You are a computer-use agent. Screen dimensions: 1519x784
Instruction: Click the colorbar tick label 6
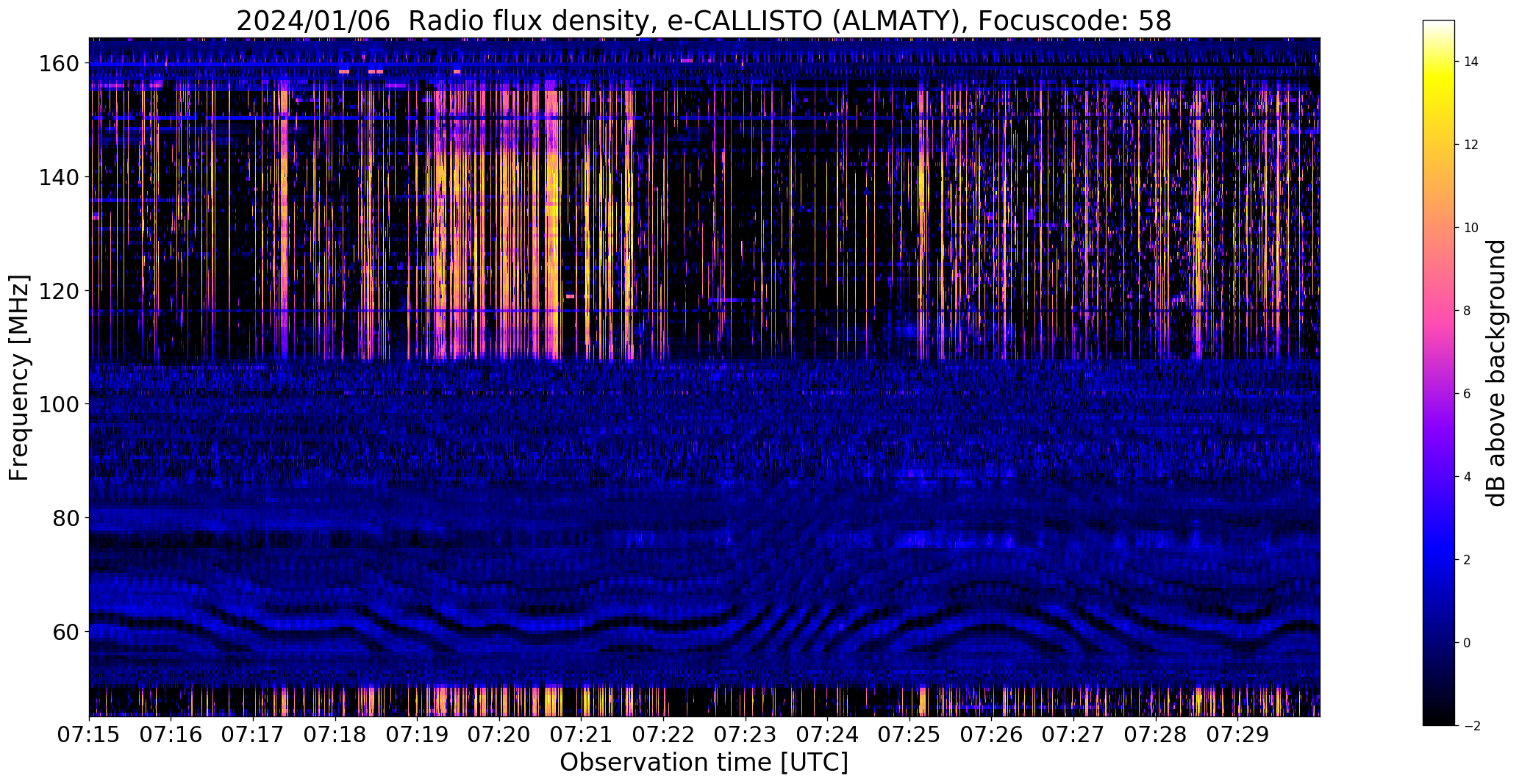coord(1468,394)
